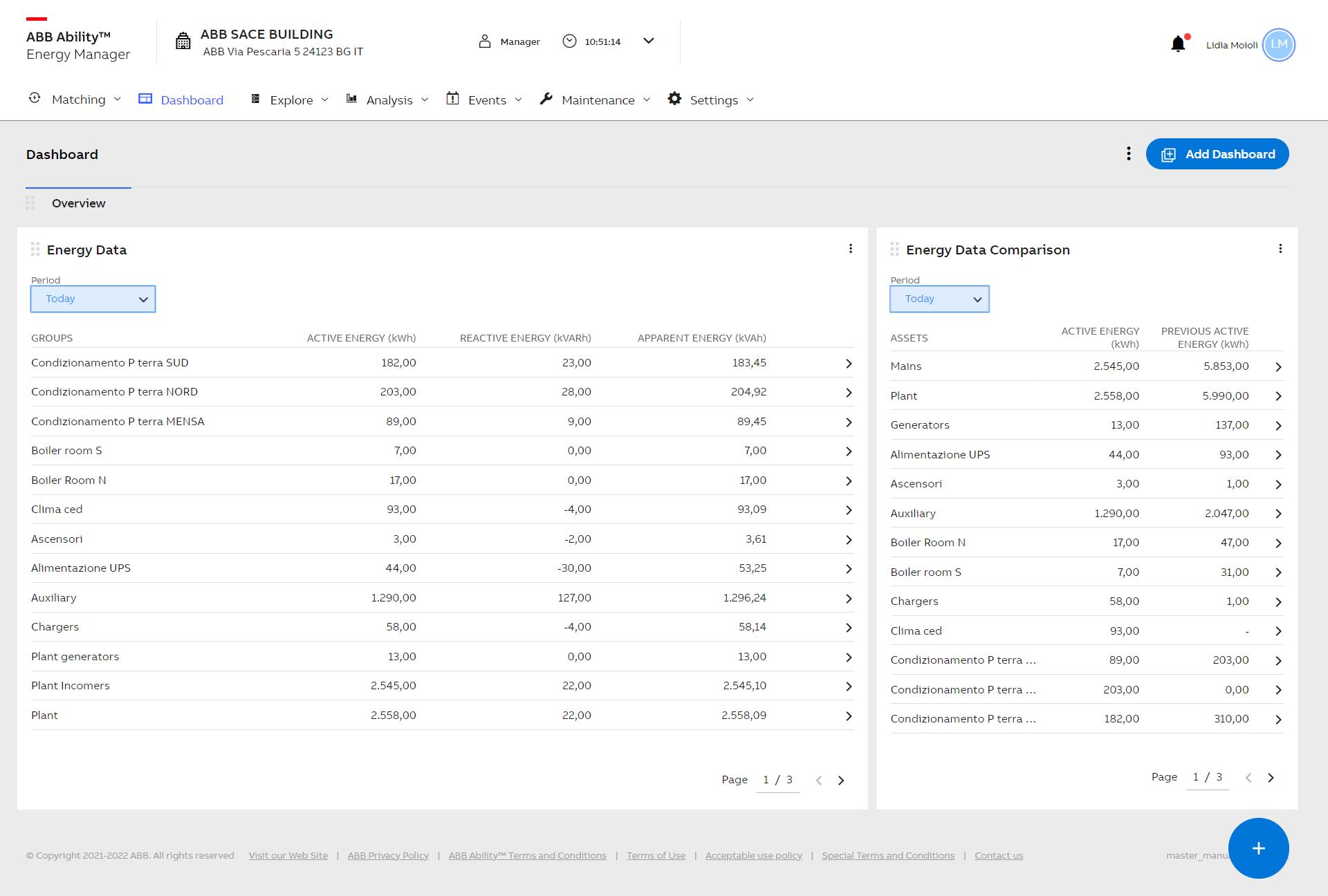Expand the Events menu
This screenshot has height=896, width=1328.
(x=484, y=100)
